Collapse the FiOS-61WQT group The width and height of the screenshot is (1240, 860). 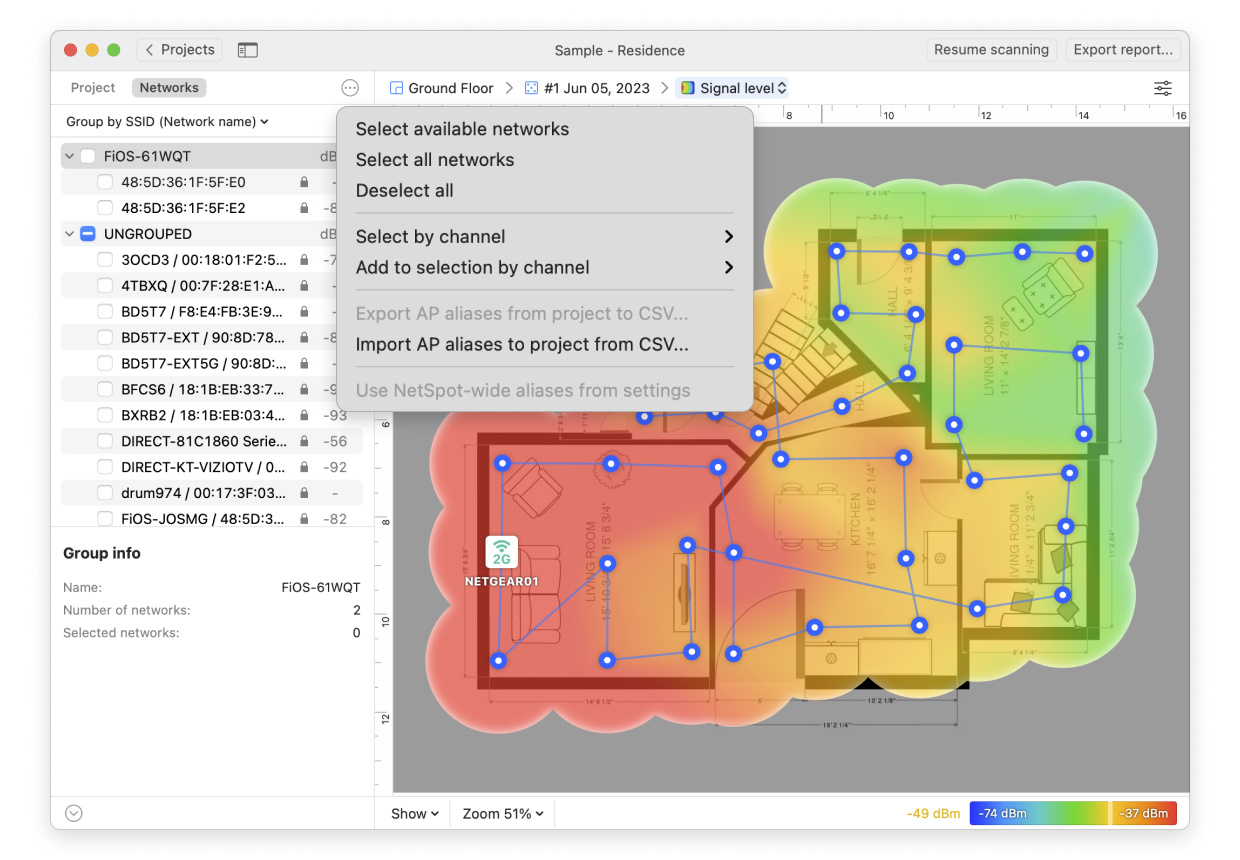70,156
